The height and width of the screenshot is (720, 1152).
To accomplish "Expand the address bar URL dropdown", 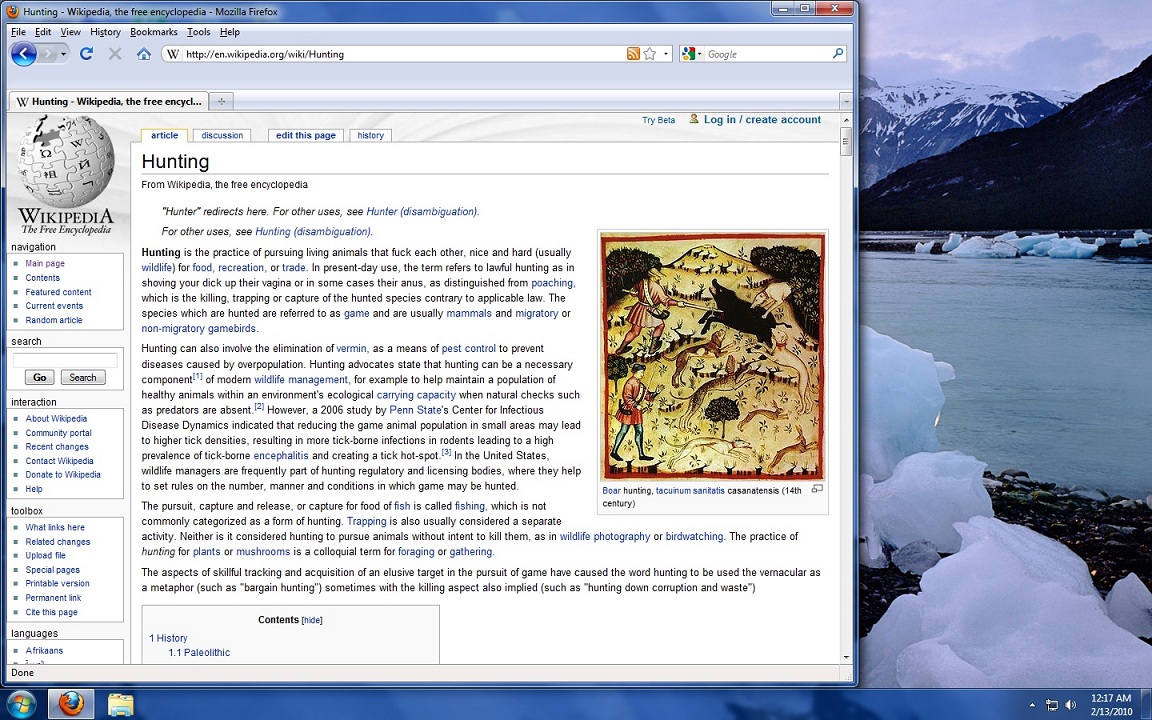I will pyautogui.click(x=666, y=54).
